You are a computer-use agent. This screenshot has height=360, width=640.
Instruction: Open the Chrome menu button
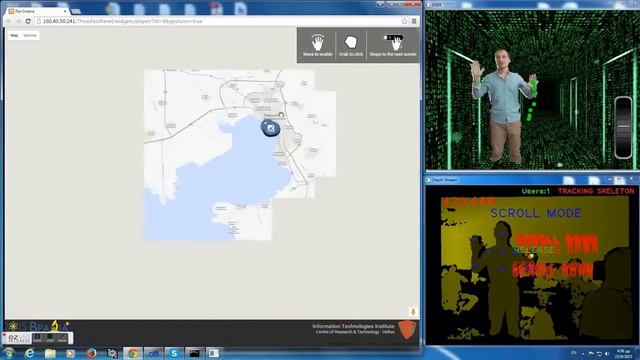(x=414, y=21)
